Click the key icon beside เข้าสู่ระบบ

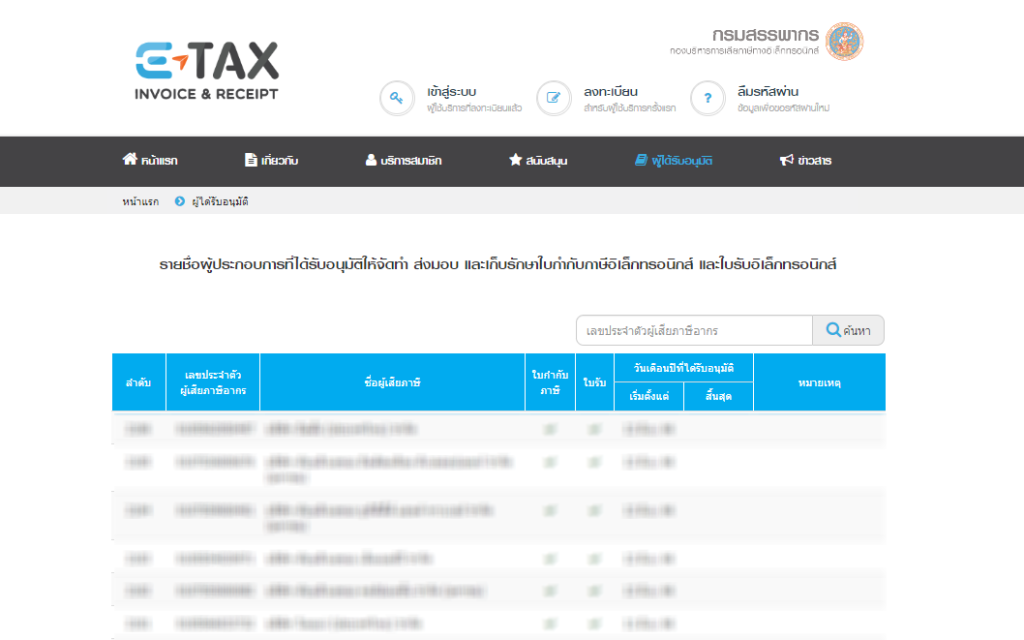click(397, 98)
